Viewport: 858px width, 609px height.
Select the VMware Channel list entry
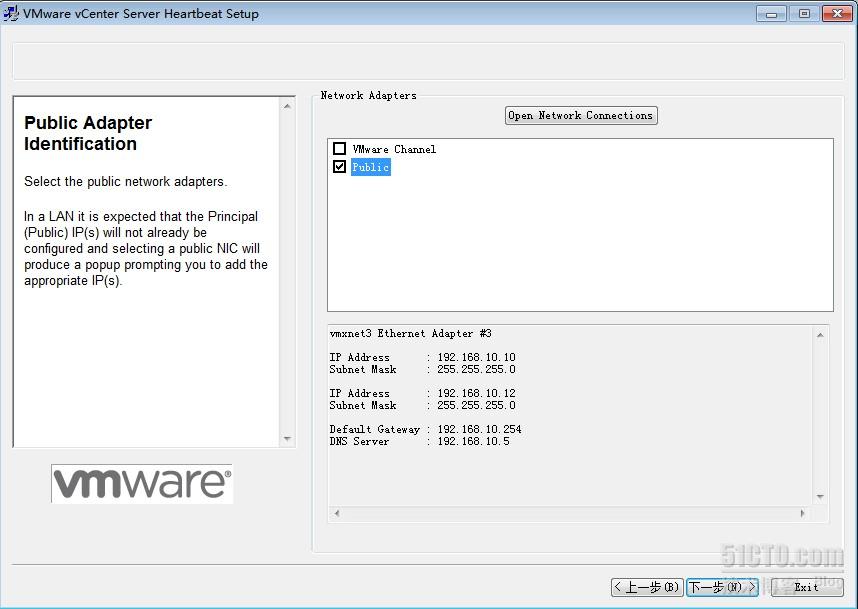(x=394, y=149)
